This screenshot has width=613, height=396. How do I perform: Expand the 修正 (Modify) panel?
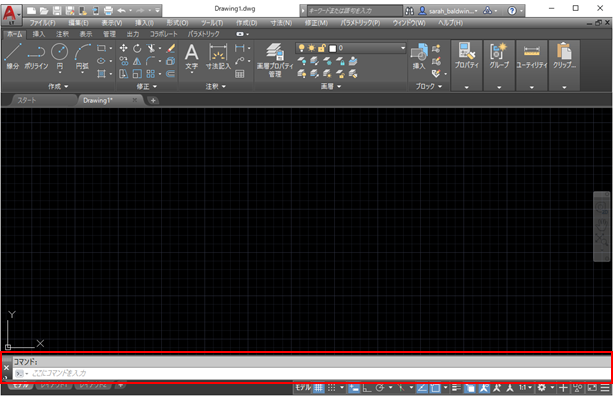147,86
